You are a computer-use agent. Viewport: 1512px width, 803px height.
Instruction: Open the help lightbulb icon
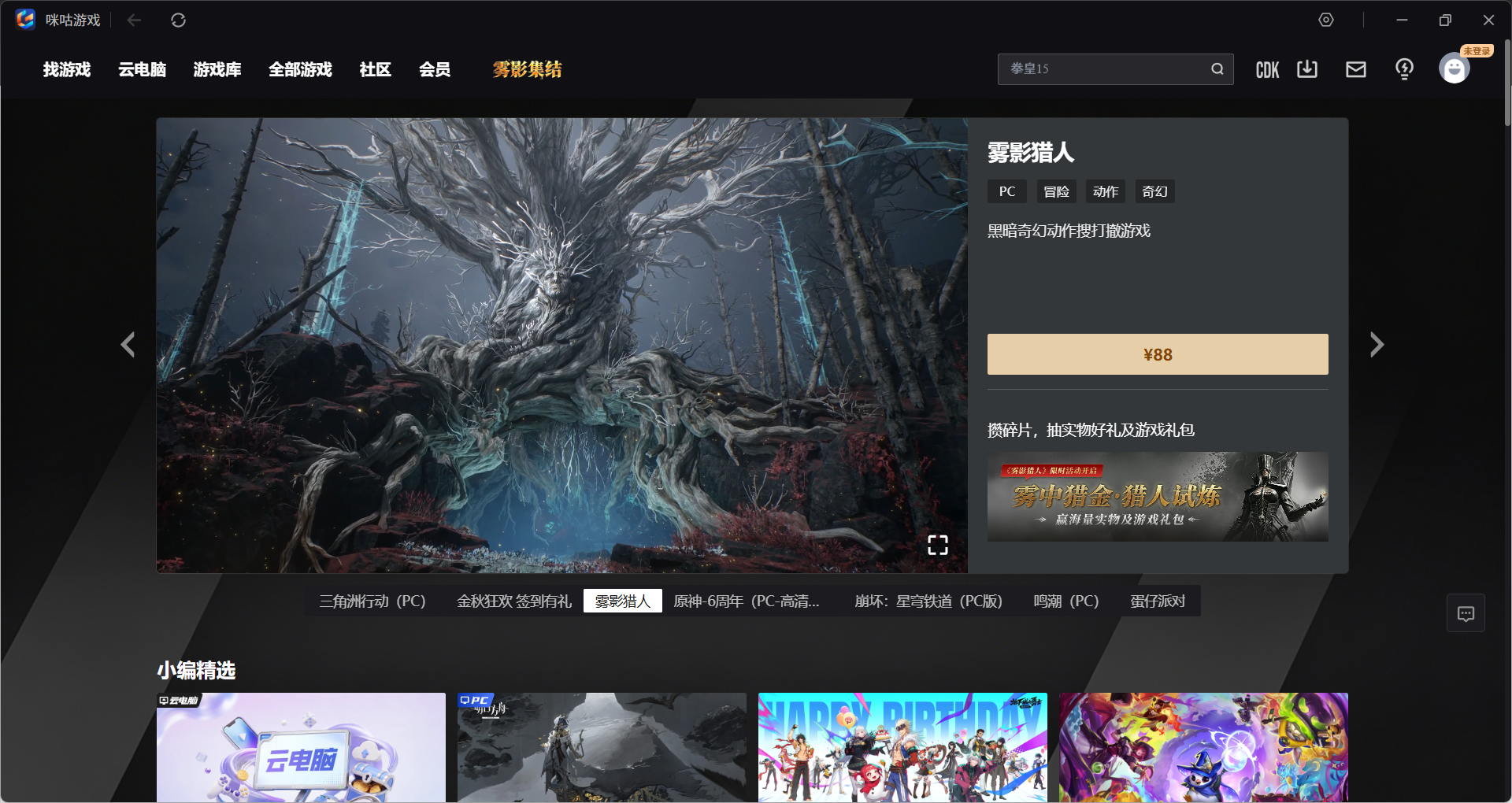[x=1404, y=69]
